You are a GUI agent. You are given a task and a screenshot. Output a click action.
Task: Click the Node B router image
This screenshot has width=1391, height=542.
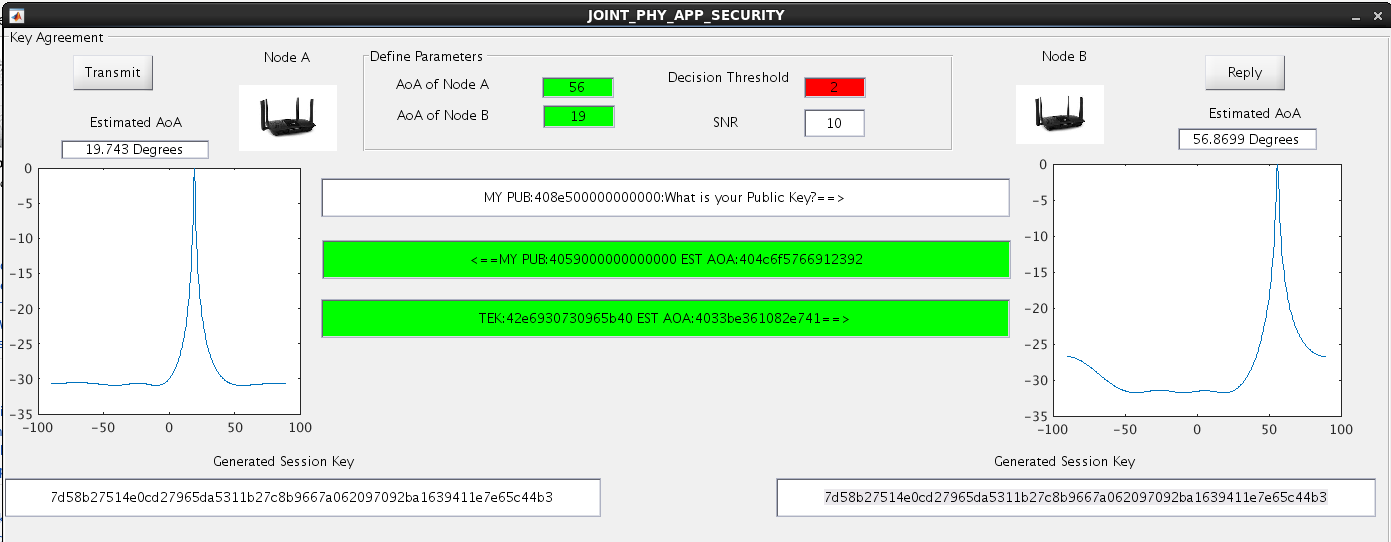coord(1060,113)
